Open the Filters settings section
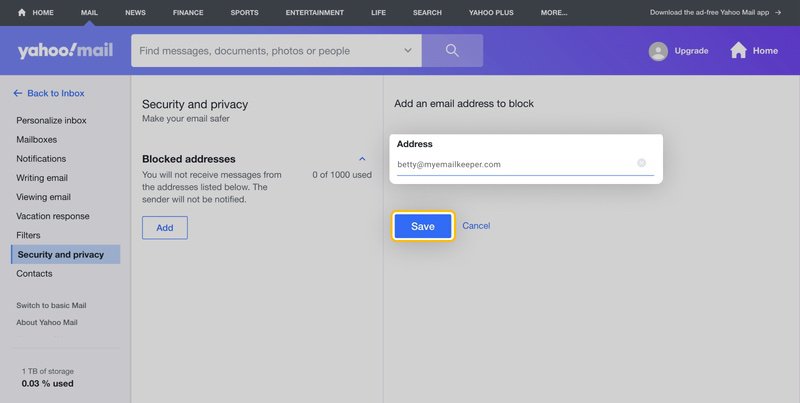This screenshot has width=800, height=403. tap(28, 235)
